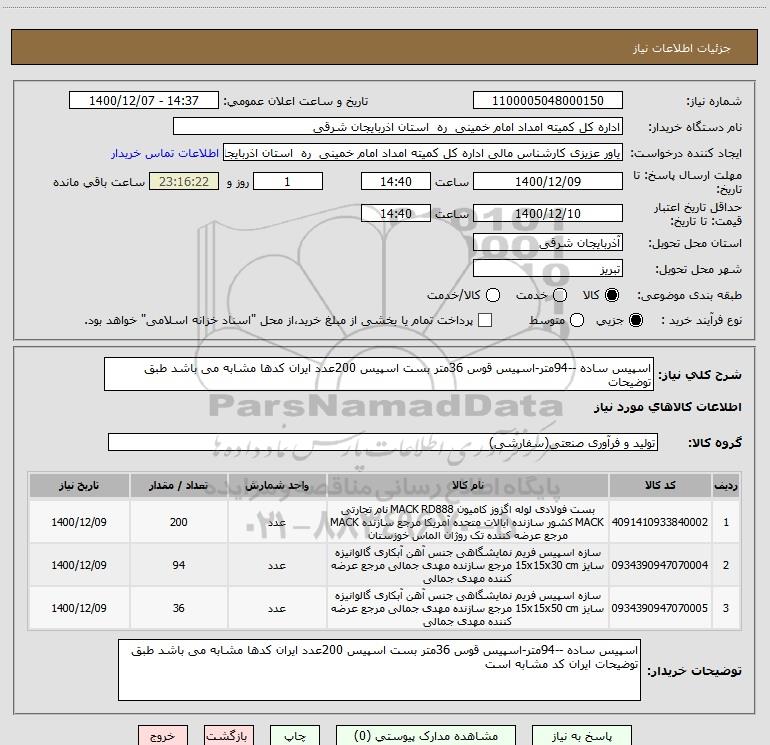Click the ردیف column header
Viewport: 770px width, 745px height.
726,485
